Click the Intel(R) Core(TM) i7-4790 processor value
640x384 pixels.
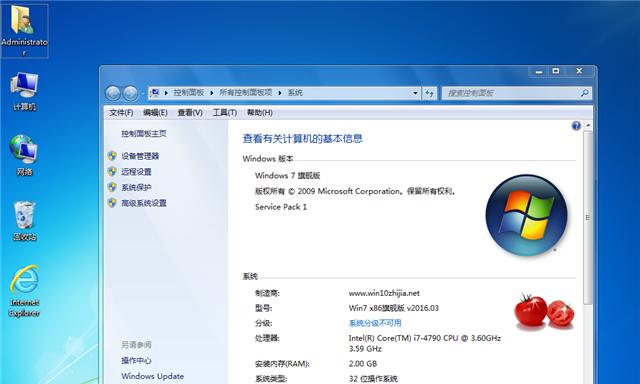(x=424, y=343)
